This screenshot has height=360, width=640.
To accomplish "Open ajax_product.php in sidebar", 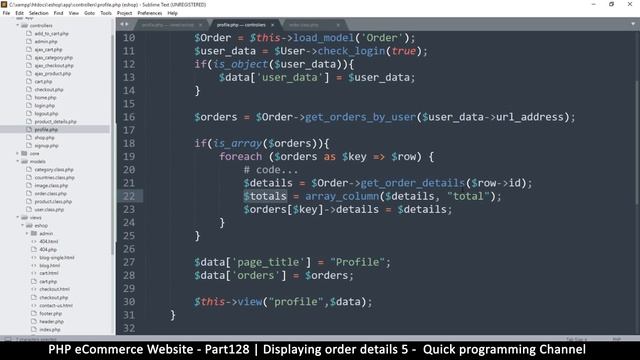I will (53, 73).
